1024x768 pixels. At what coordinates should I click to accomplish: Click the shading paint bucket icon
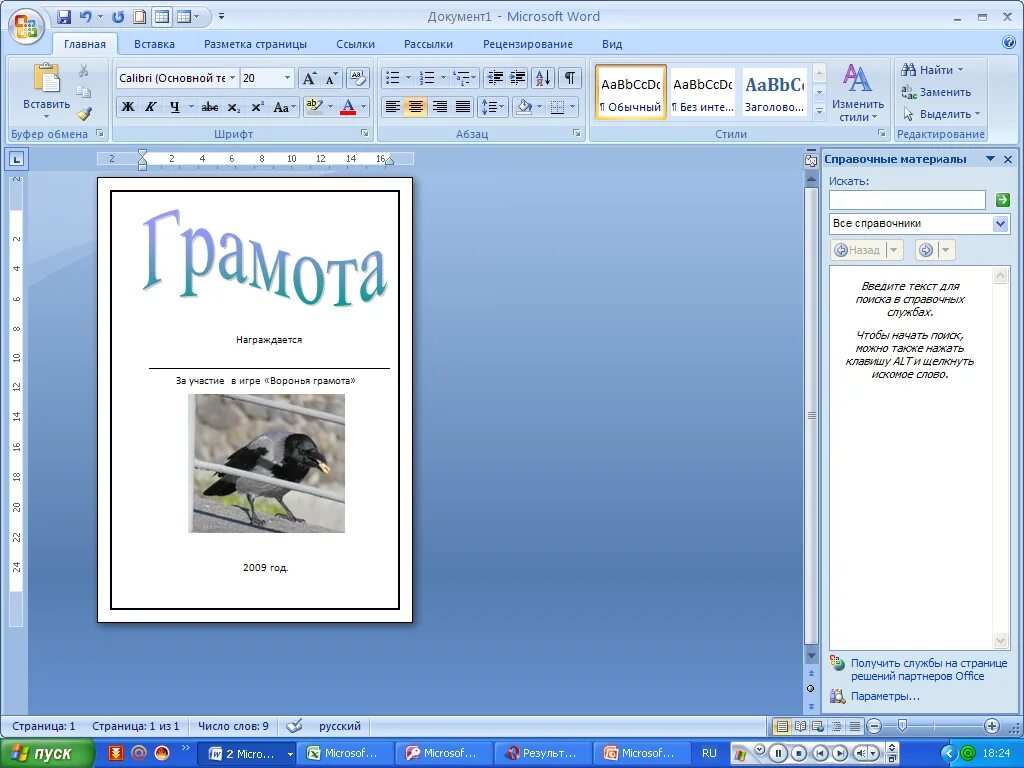tap(524, 106)
